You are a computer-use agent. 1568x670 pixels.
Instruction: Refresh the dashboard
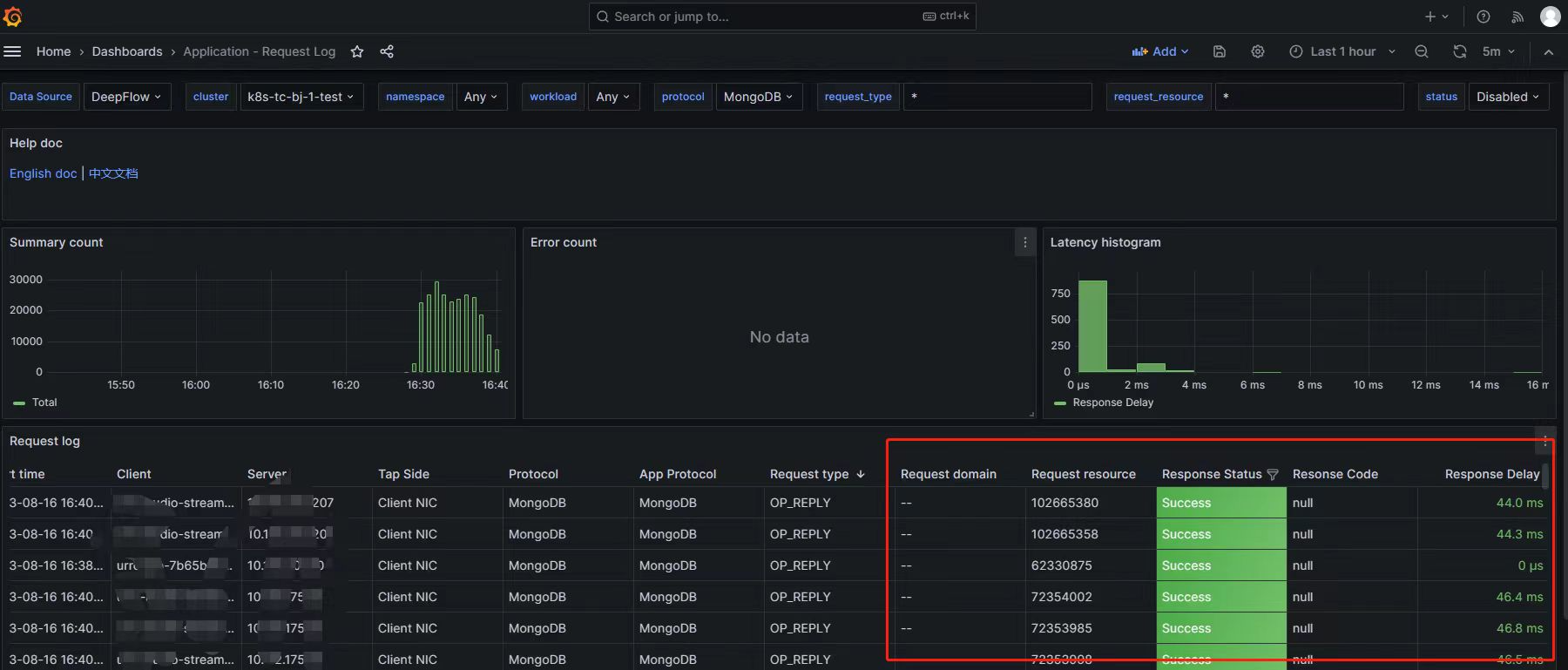tap(1460, 51)
